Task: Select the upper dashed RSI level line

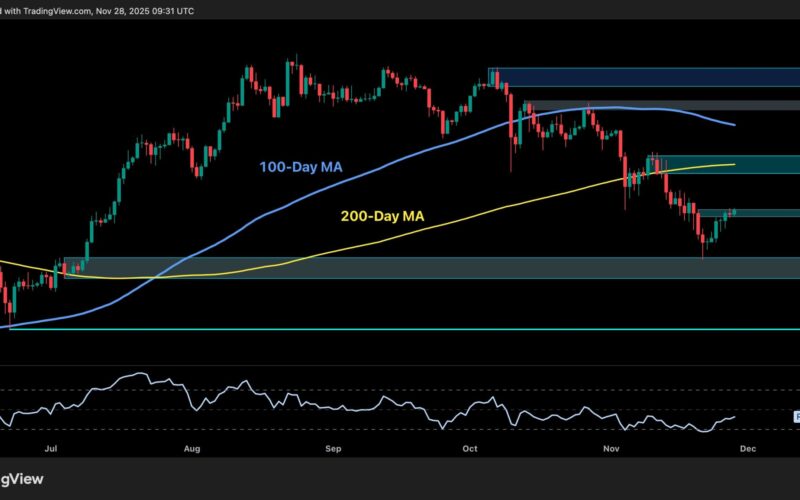Action: pyautogui.click(x=400, y=389)
